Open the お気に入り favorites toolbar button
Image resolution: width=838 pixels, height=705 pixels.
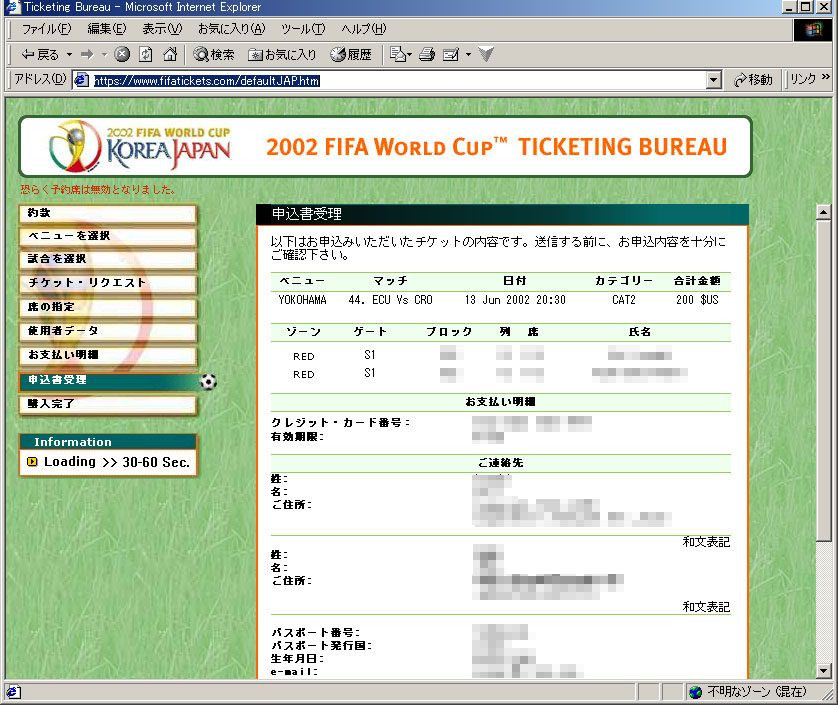pyautogui.click(x=282, y=55)
